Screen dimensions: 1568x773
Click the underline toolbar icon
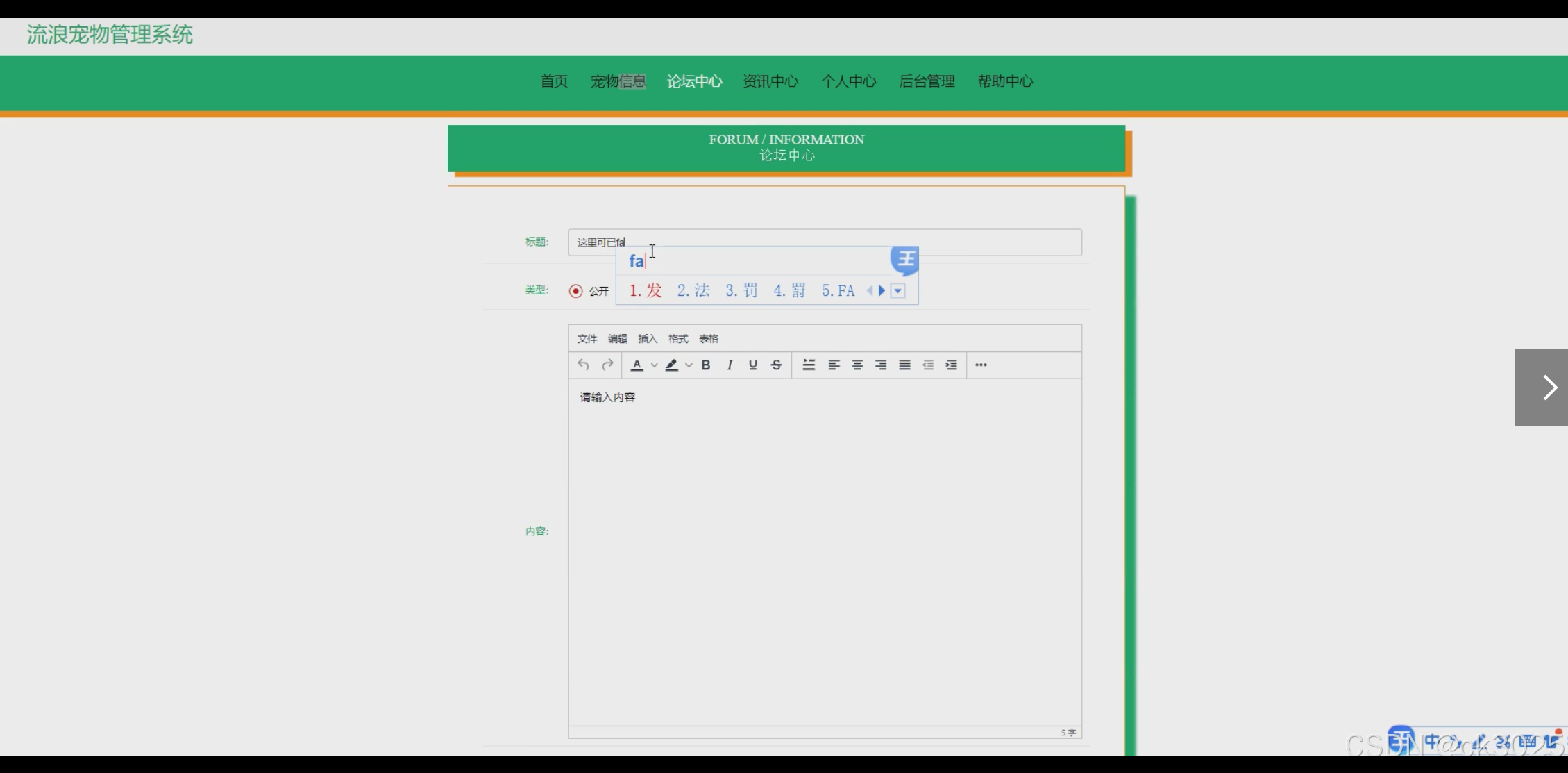[752, 365]
